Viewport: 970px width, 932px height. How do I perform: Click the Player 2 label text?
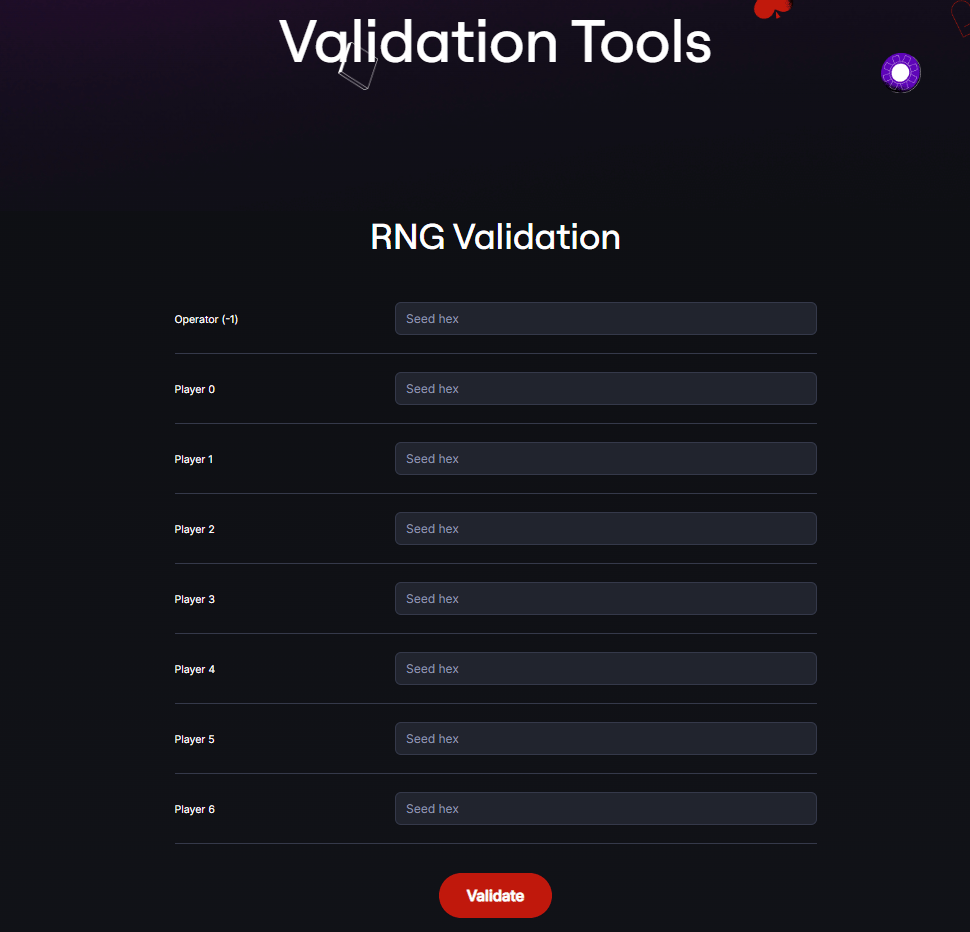(x=194, y=530)
